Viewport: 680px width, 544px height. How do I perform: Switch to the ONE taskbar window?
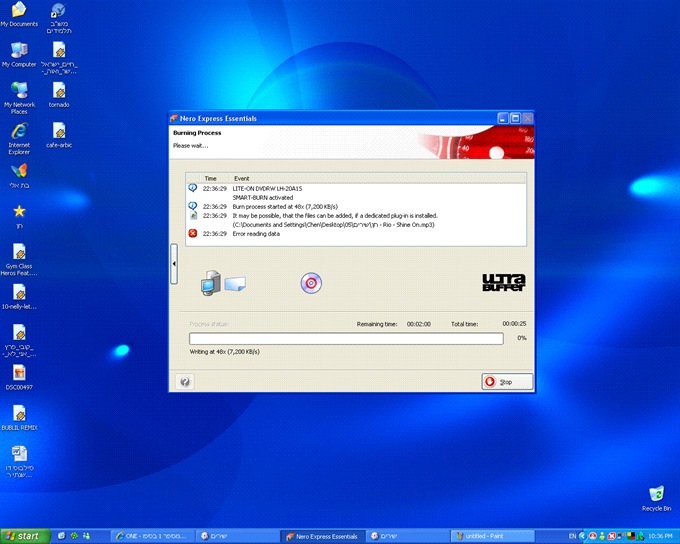(150, 536)
